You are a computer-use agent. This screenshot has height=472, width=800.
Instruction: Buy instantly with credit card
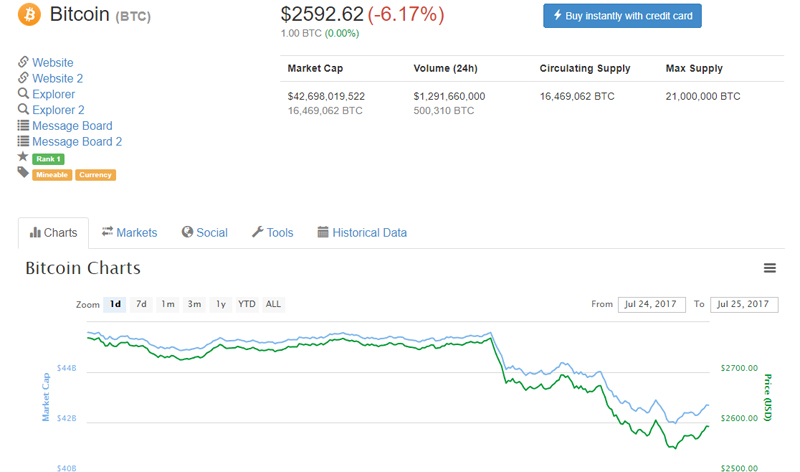622,16
